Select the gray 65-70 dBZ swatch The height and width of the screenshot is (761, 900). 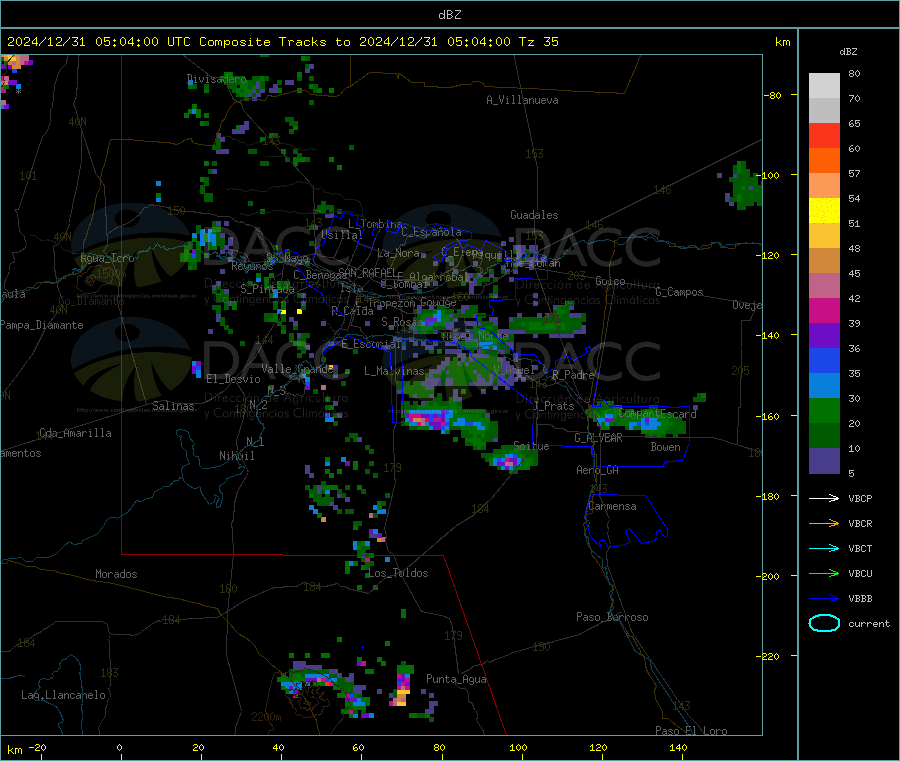click(824, 111)
